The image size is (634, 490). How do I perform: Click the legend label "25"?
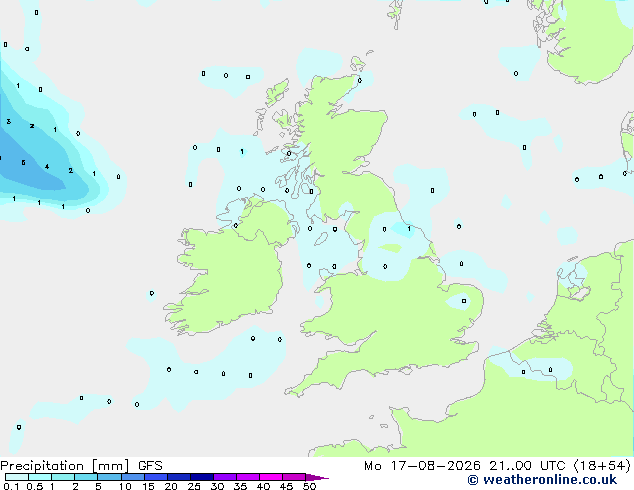click(x=194, y=486)
